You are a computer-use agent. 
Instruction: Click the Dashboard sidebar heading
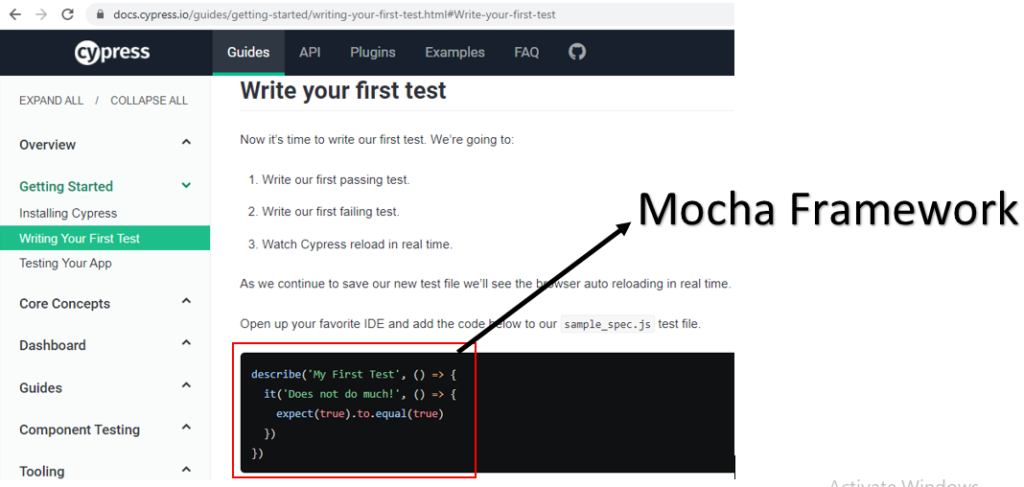click(x=52, y=345)
